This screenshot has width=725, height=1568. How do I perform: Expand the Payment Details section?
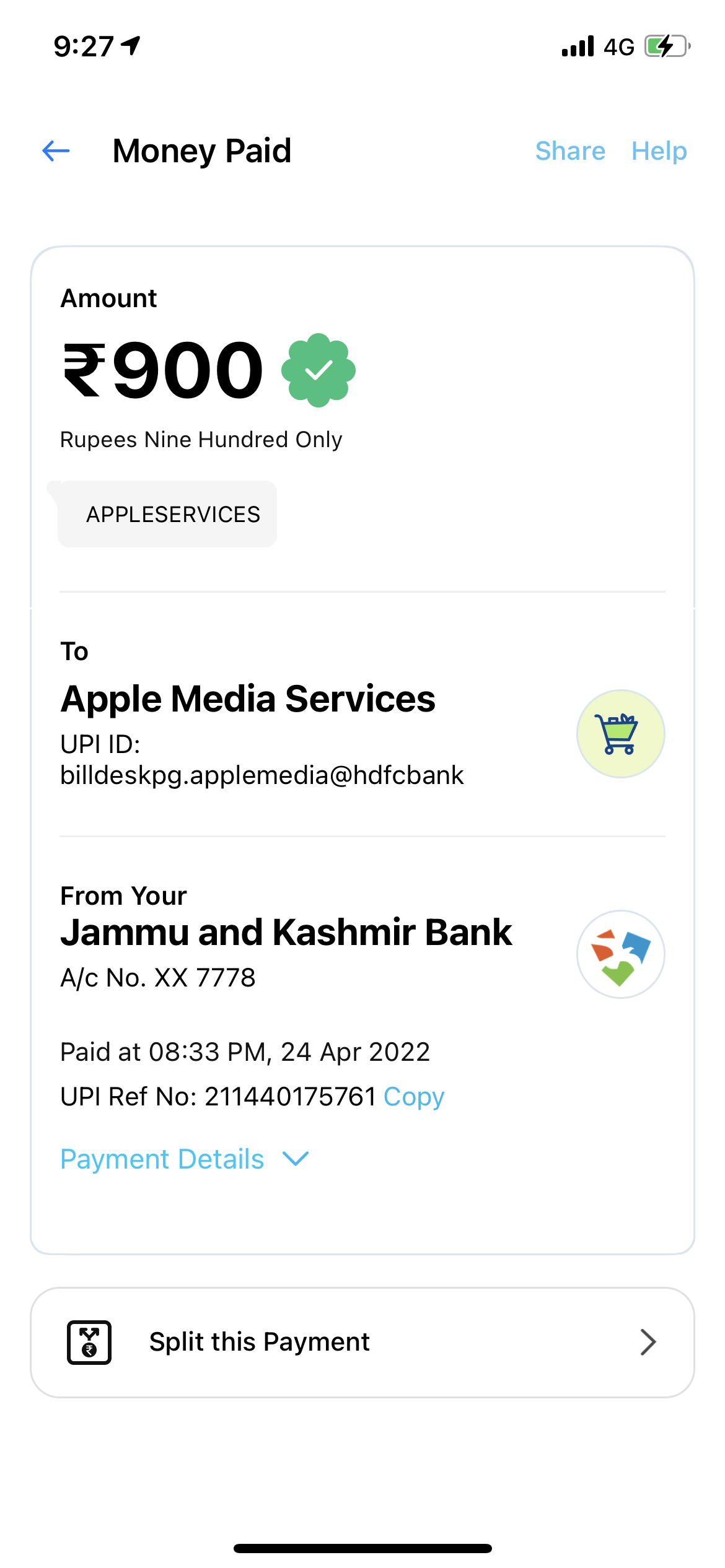pos(185,1159)
